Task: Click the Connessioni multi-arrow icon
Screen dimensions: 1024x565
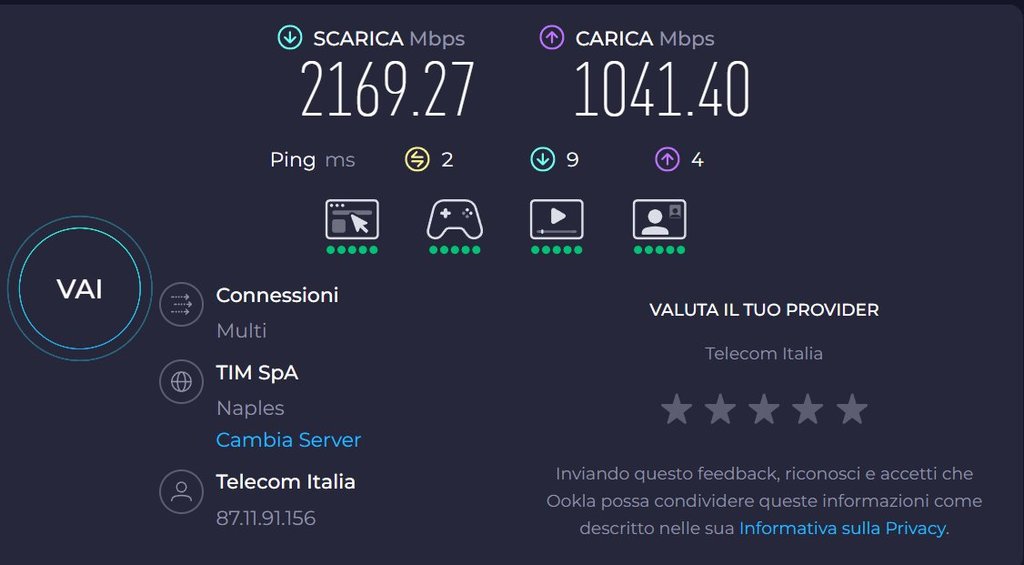Action: (x=181, y=303)
